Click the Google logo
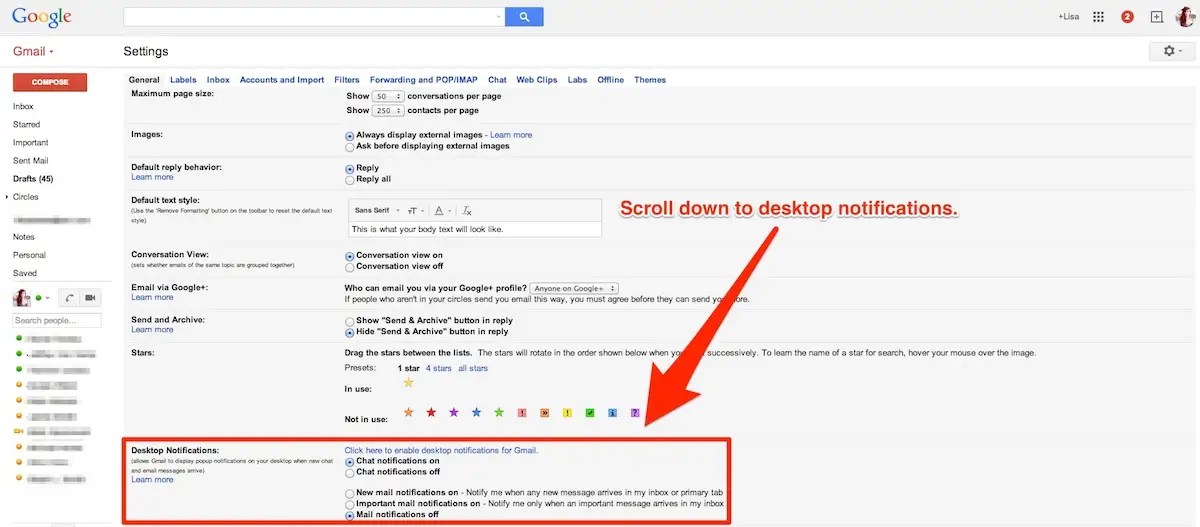1200x527 pixels. point(42,17)
